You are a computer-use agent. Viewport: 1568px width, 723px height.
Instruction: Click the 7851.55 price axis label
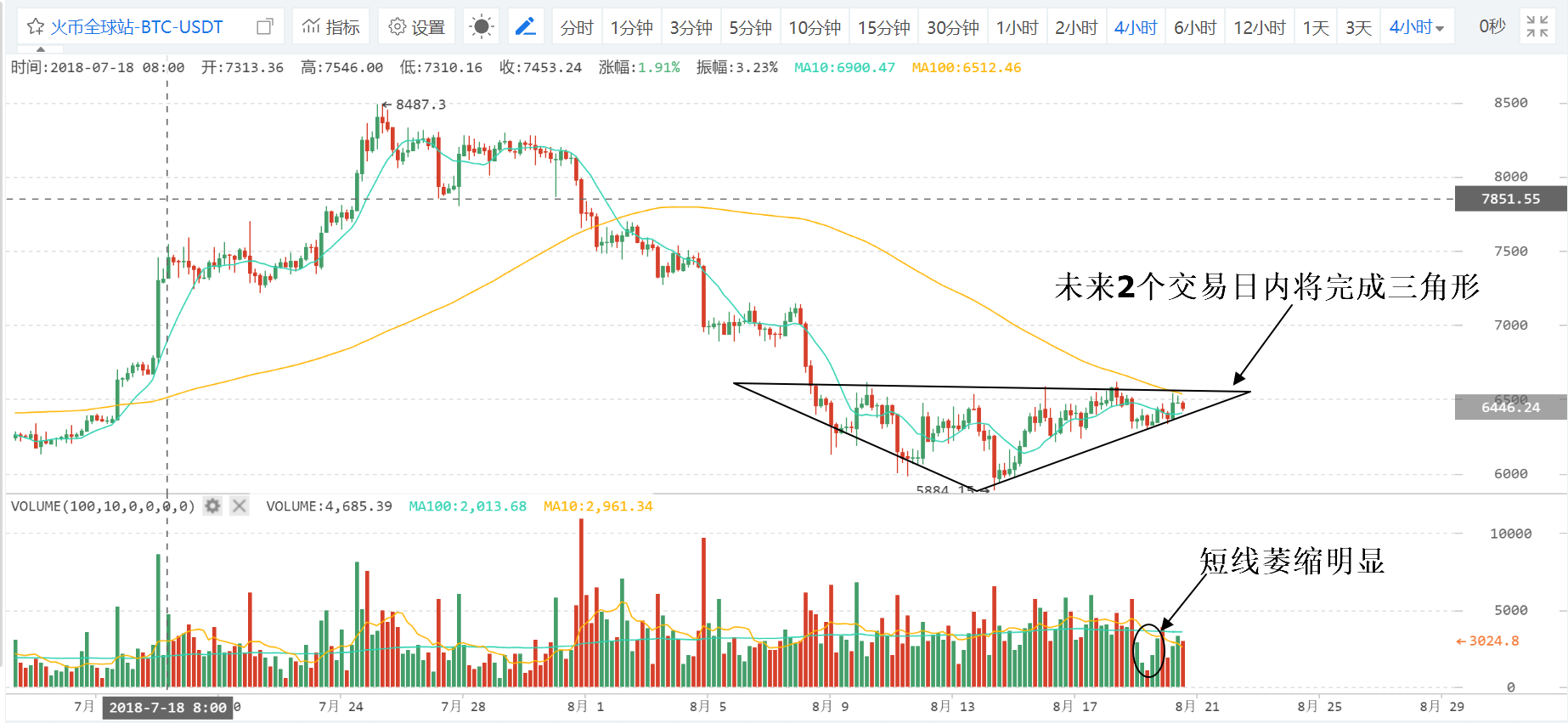(1510, 199)
